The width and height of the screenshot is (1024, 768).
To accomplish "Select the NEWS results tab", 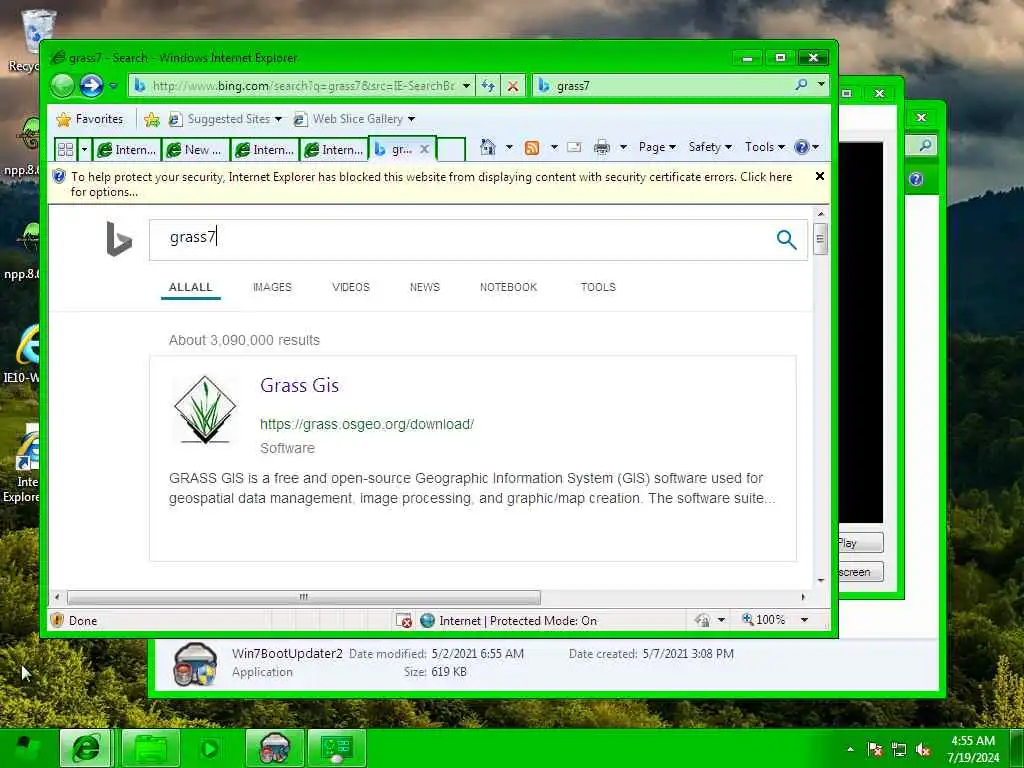I will [424, 287].
